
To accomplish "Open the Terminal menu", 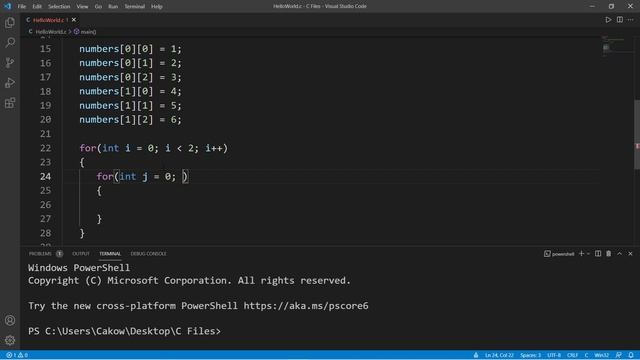I will 134,6.
